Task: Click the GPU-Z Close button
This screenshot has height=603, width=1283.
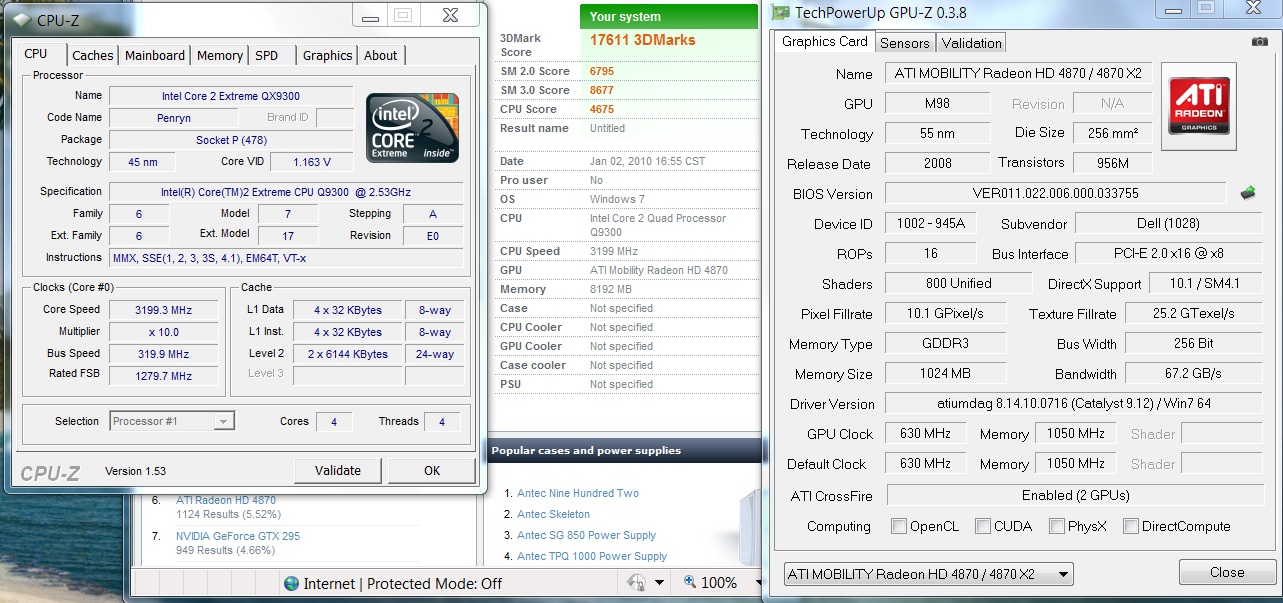Action: 1226,573
